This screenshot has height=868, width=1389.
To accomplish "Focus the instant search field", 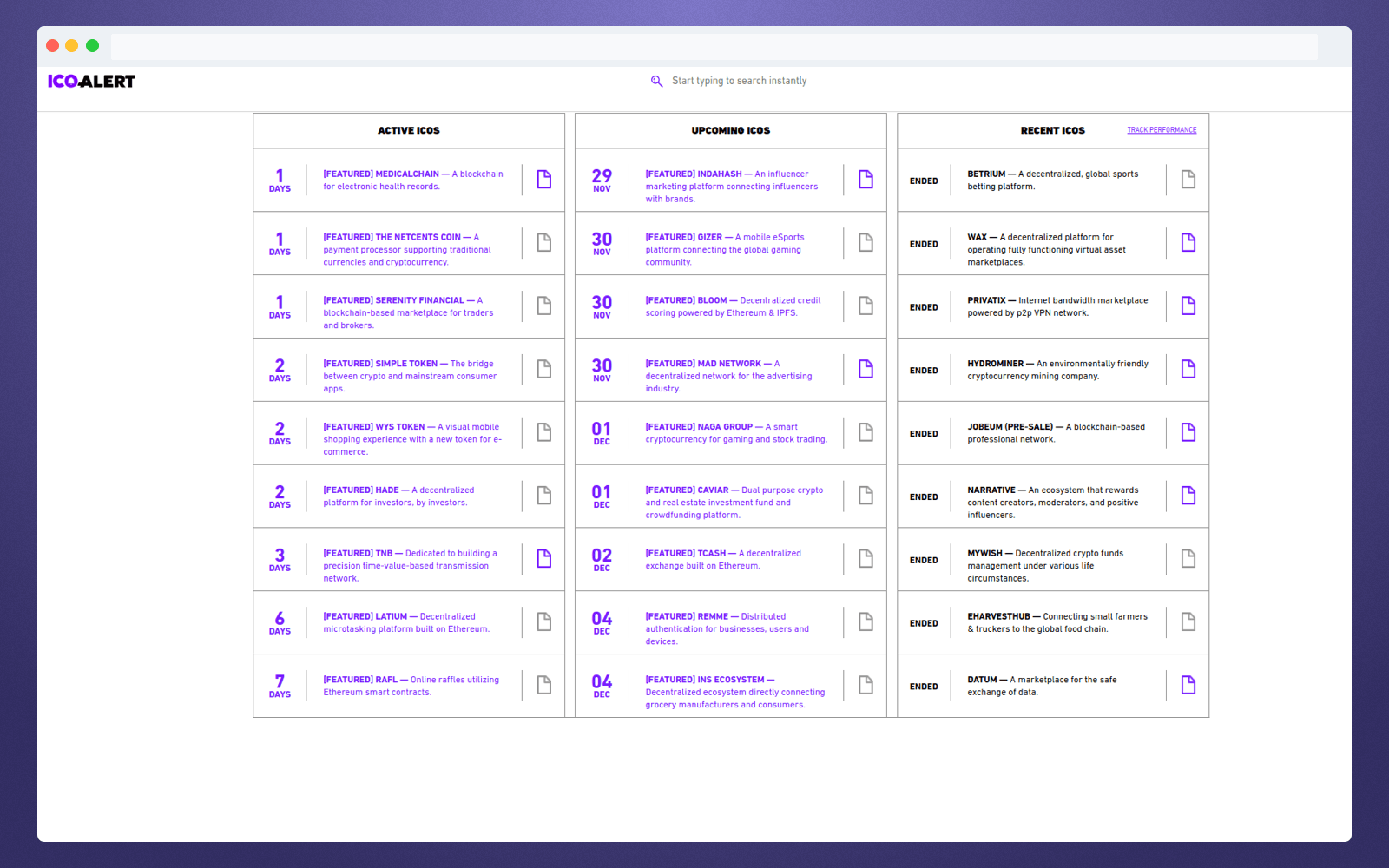I will [739, 81].
